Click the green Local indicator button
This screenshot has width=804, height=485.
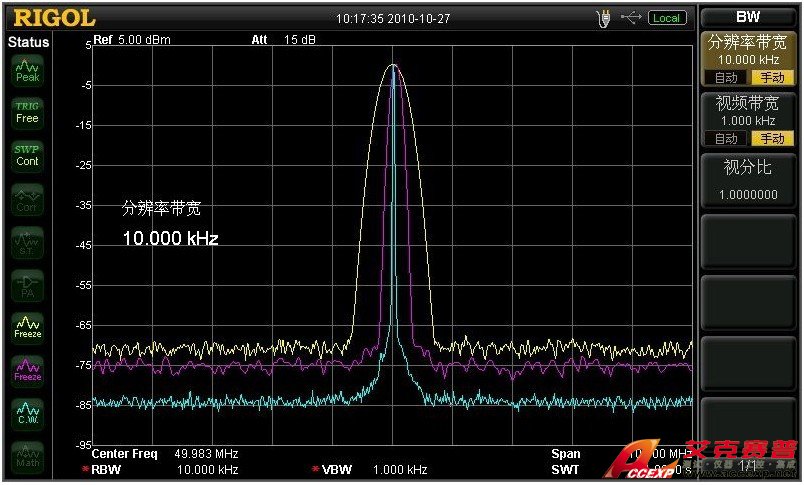[666, 18]
